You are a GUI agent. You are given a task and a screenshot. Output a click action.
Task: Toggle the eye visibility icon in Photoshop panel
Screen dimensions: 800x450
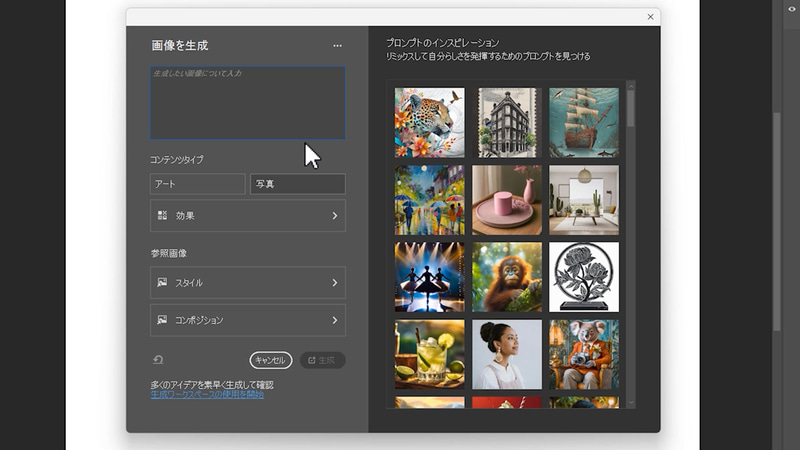coord(791,9)
